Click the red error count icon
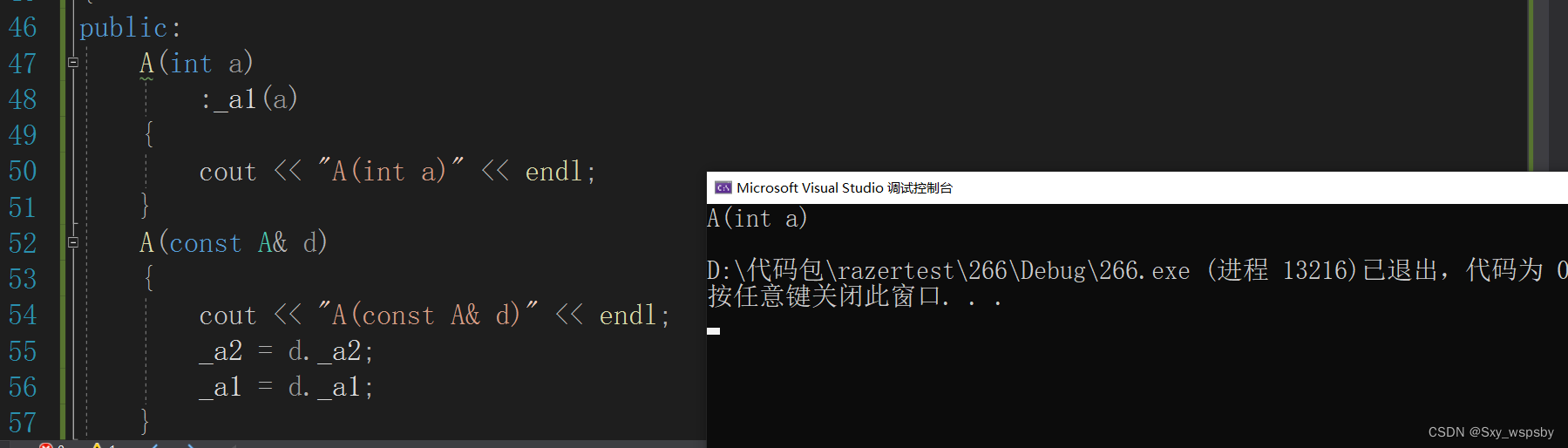Screen dimensions: 1568x448 pyautogui.click(x=46, y=445)
